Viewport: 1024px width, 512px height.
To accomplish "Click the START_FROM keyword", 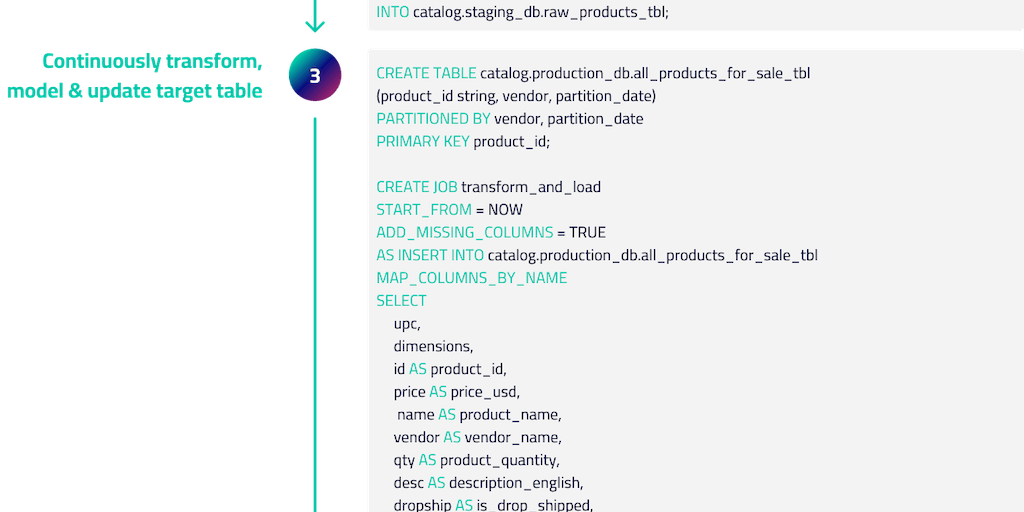I will point(424,210).
